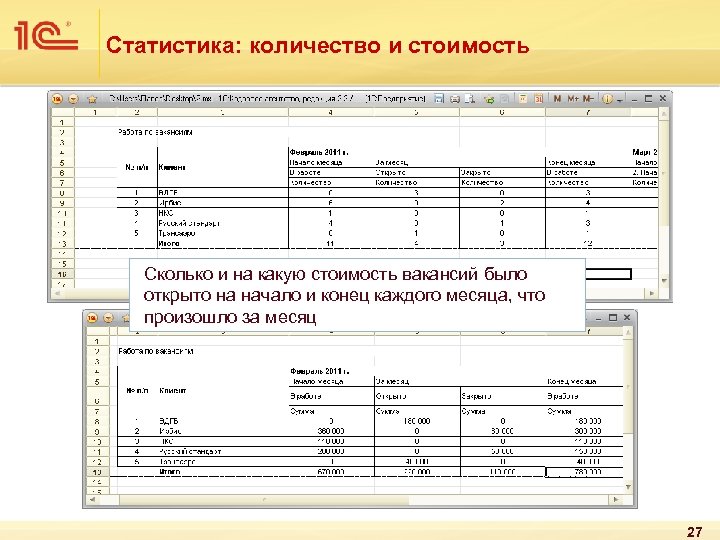Click the scroll down arrow in the top window
Screen dimensions: 720x540
(664, 280)
